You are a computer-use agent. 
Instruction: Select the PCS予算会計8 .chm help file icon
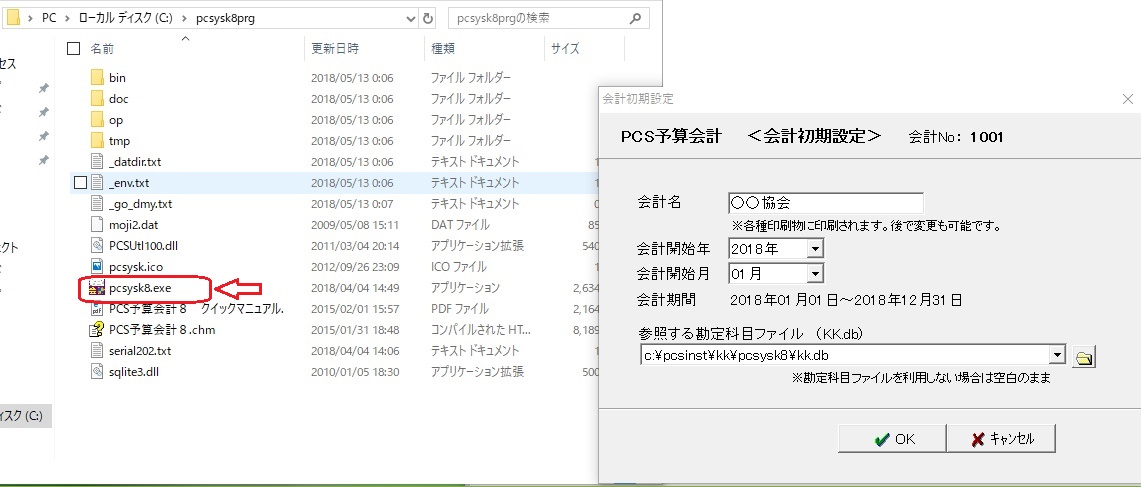97,330
